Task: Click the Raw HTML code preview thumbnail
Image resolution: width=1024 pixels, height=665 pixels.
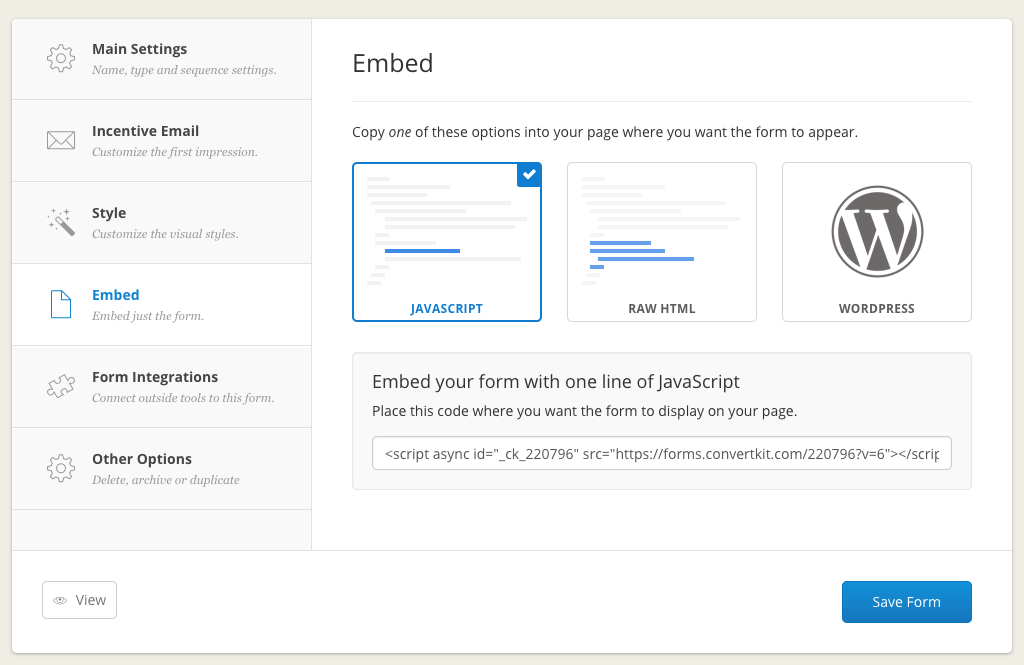Action: [x=661, y=232]
